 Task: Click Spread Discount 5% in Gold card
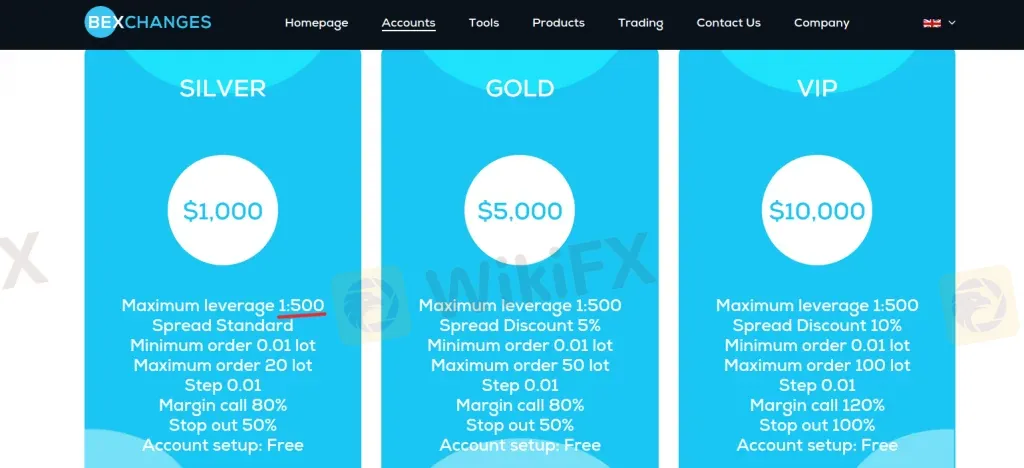[x=520, y=326]
